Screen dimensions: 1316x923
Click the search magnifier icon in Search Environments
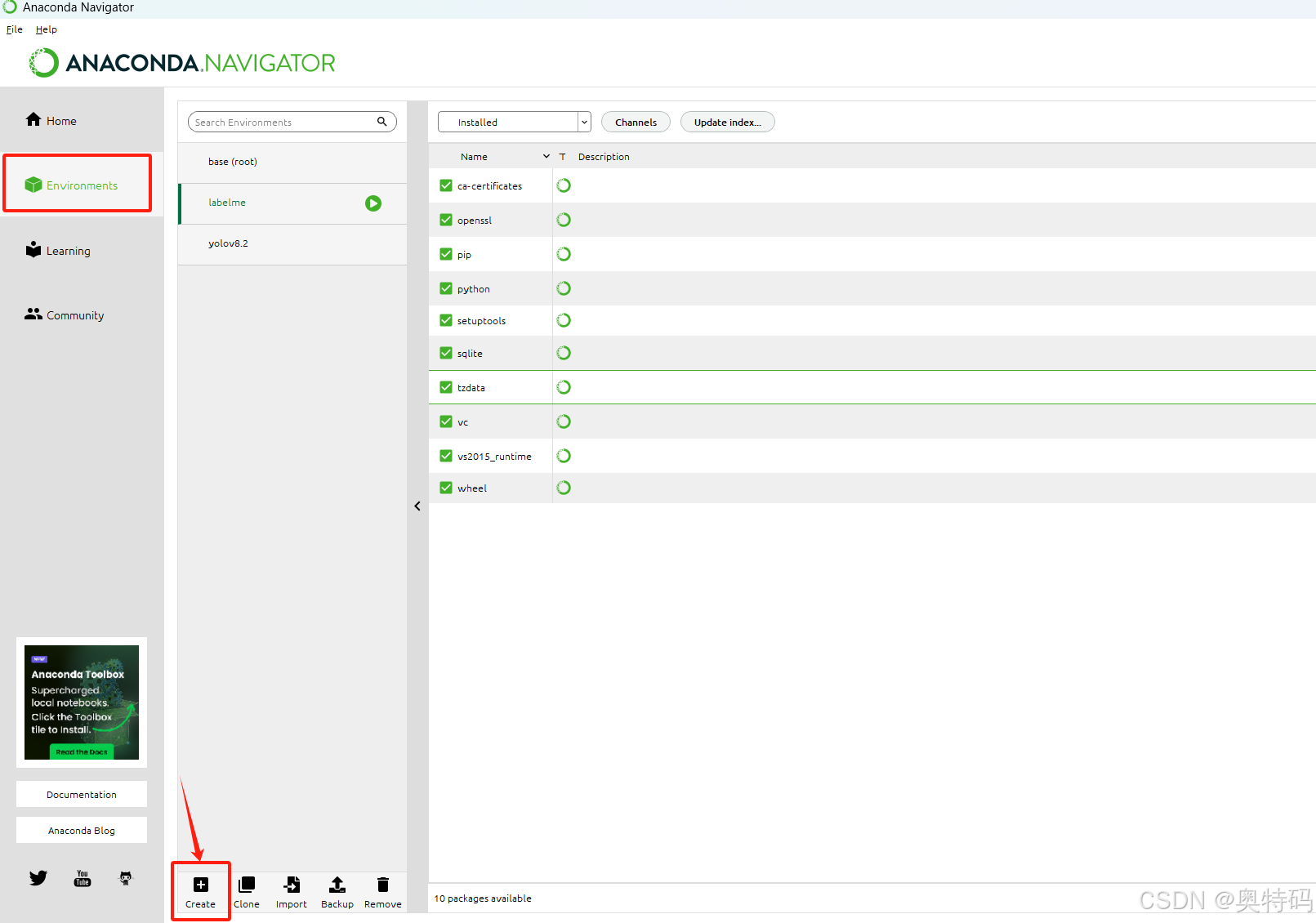click(x=381, y=122)
